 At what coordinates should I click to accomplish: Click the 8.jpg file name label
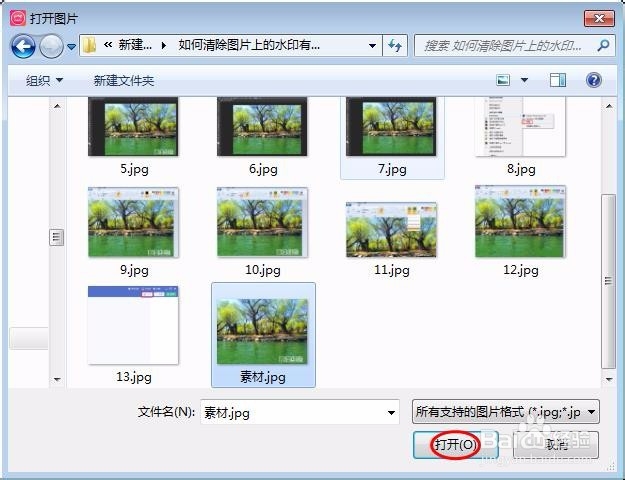point(521,169)
